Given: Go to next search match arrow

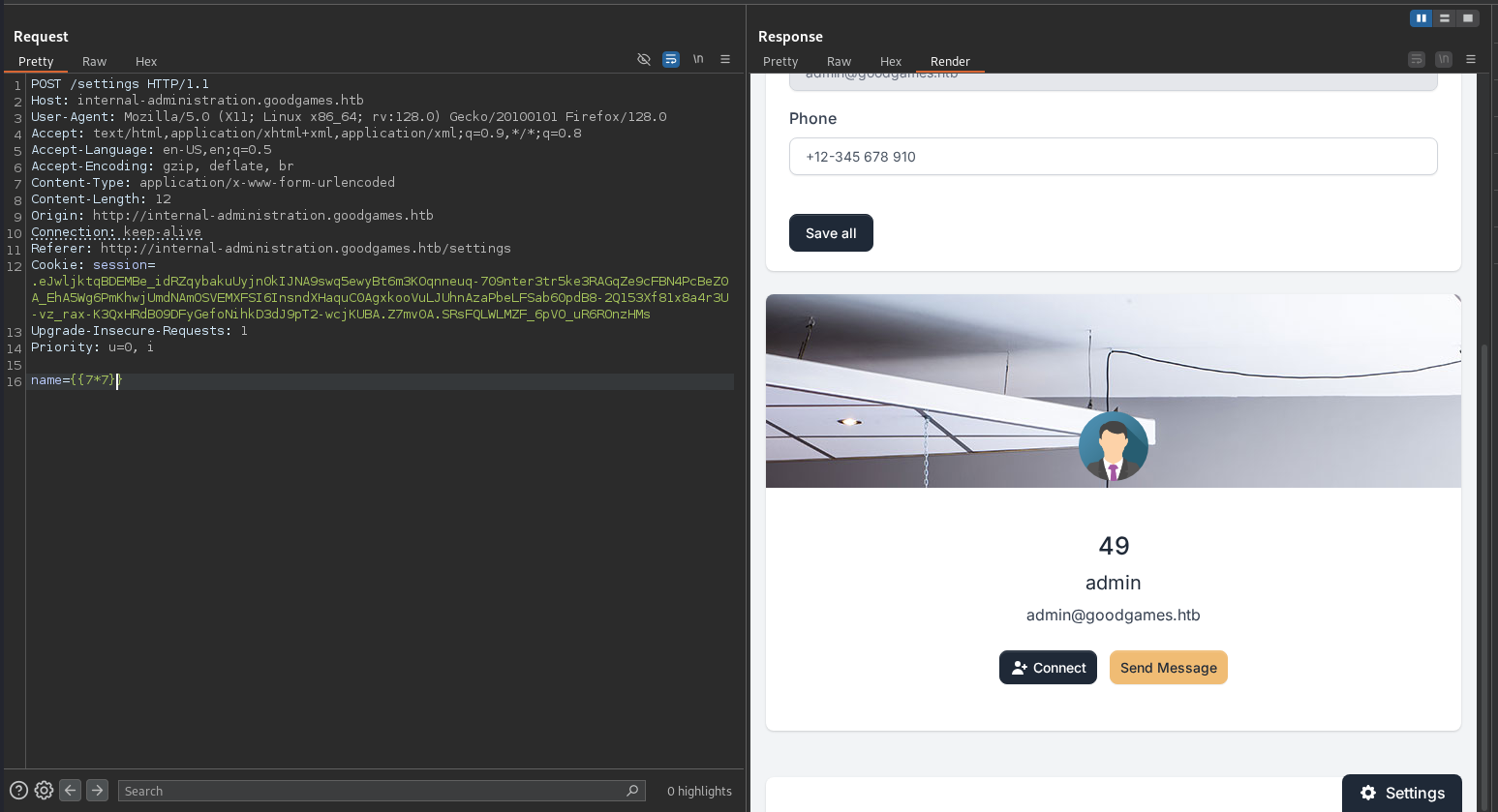Looking at the screenshot, I should [x=98, y=790].
